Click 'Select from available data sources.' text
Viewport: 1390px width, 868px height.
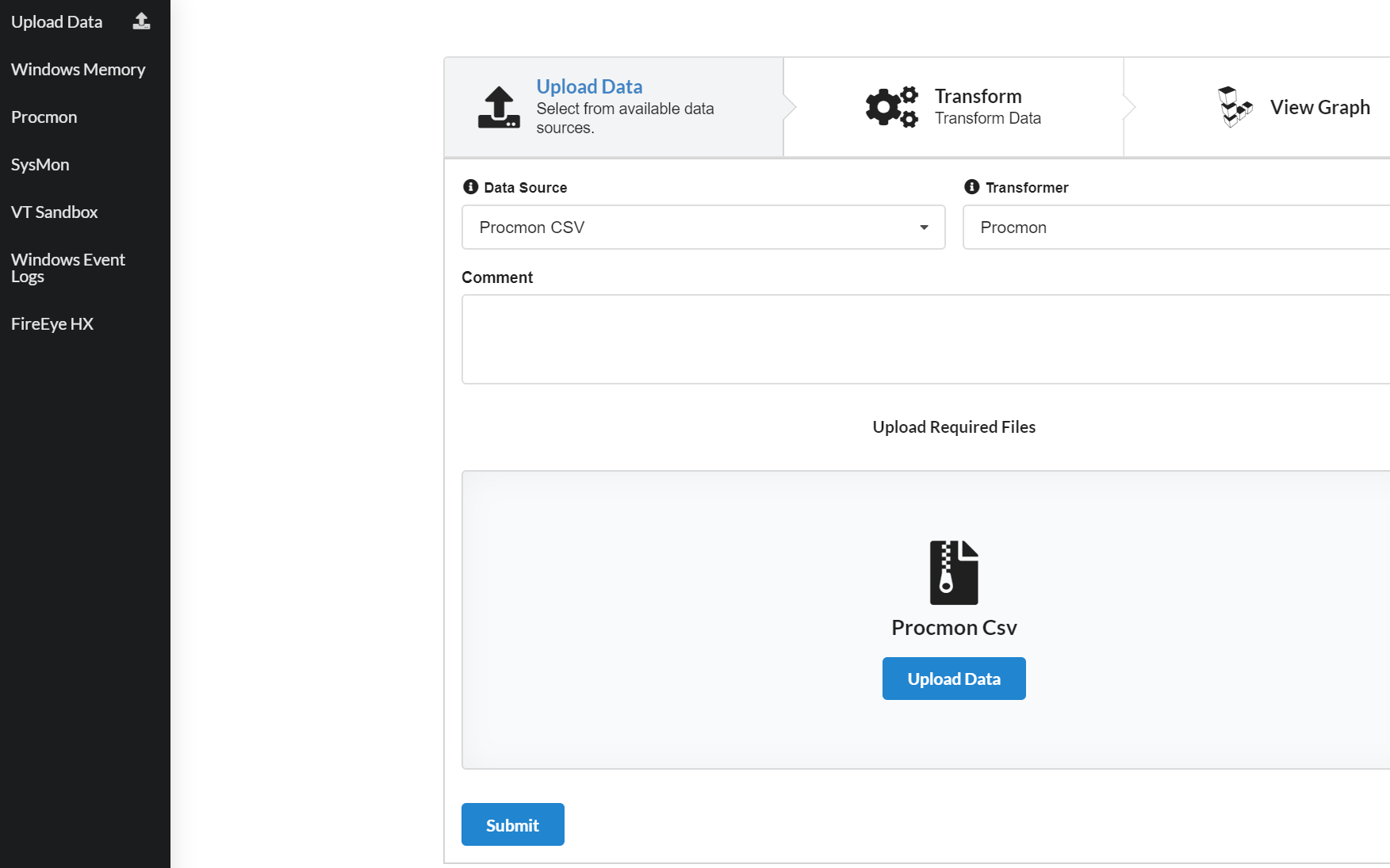(x=625, y=118)
